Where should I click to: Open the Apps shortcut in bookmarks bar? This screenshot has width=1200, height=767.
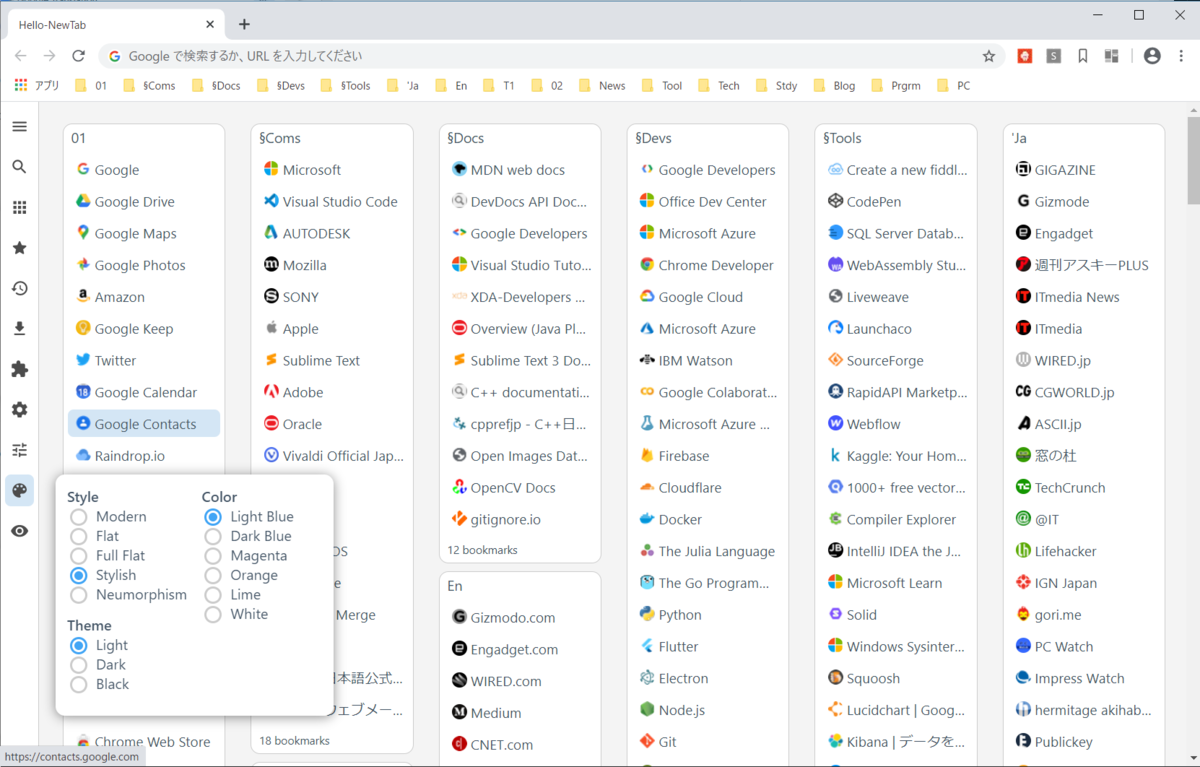click(37, 86)
